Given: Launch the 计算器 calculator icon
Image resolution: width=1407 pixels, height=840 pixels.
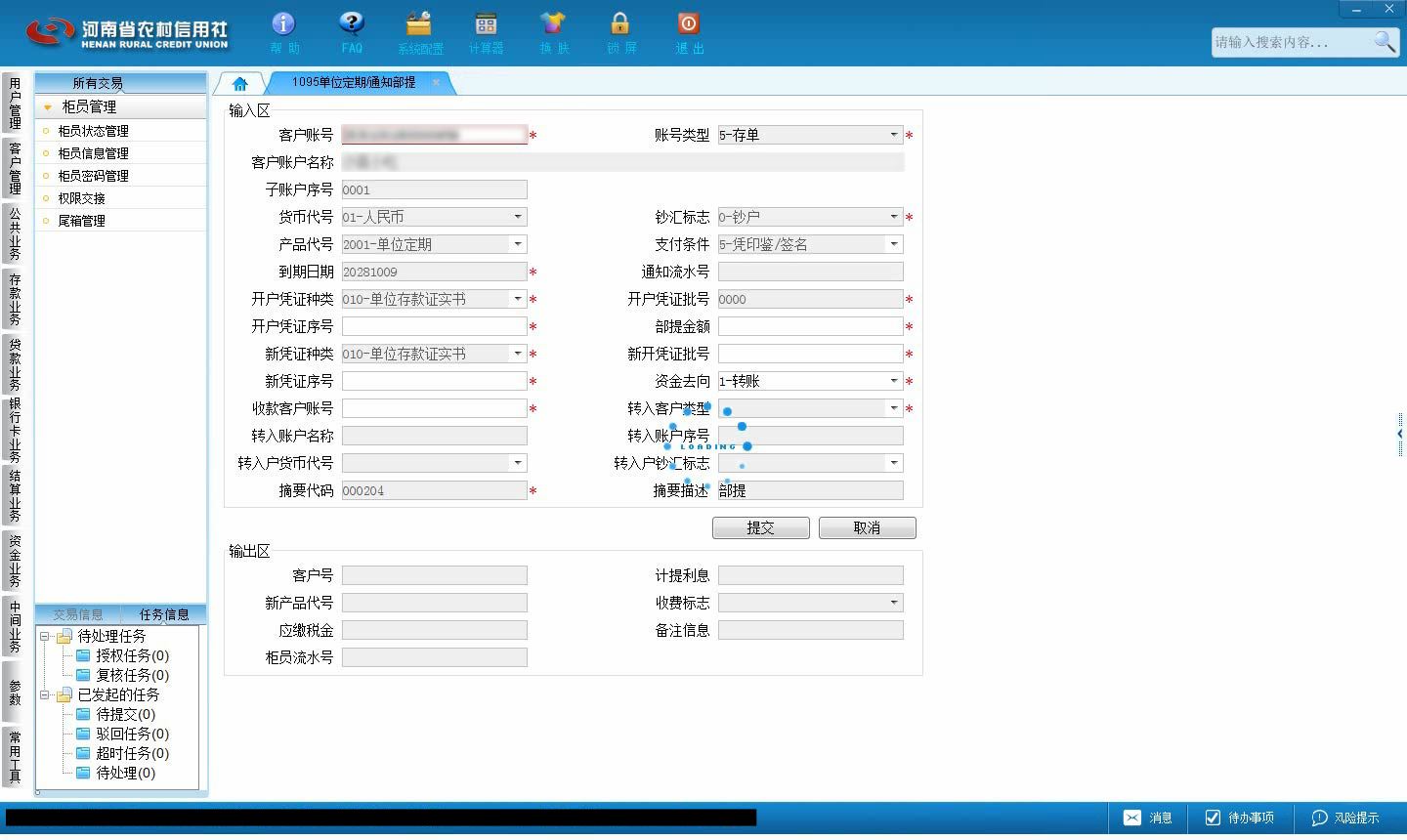Looking at the screenshot, I should 486,33.
